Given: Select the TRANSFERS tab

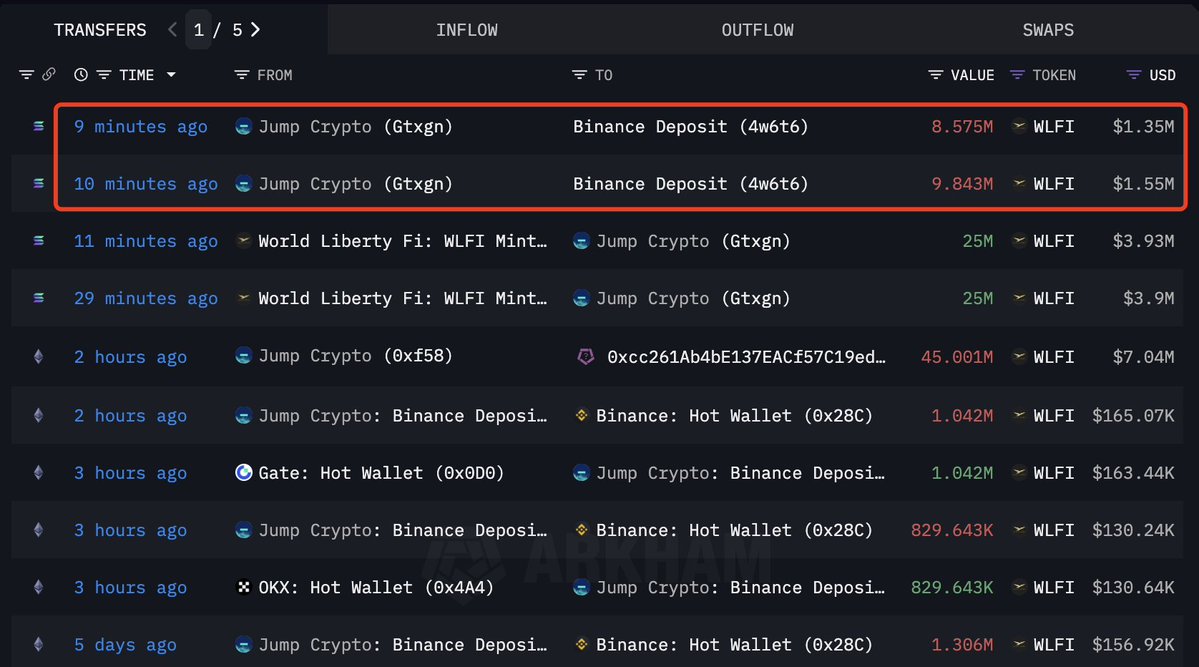Looking at the screenshot, I should coord(100,30).
